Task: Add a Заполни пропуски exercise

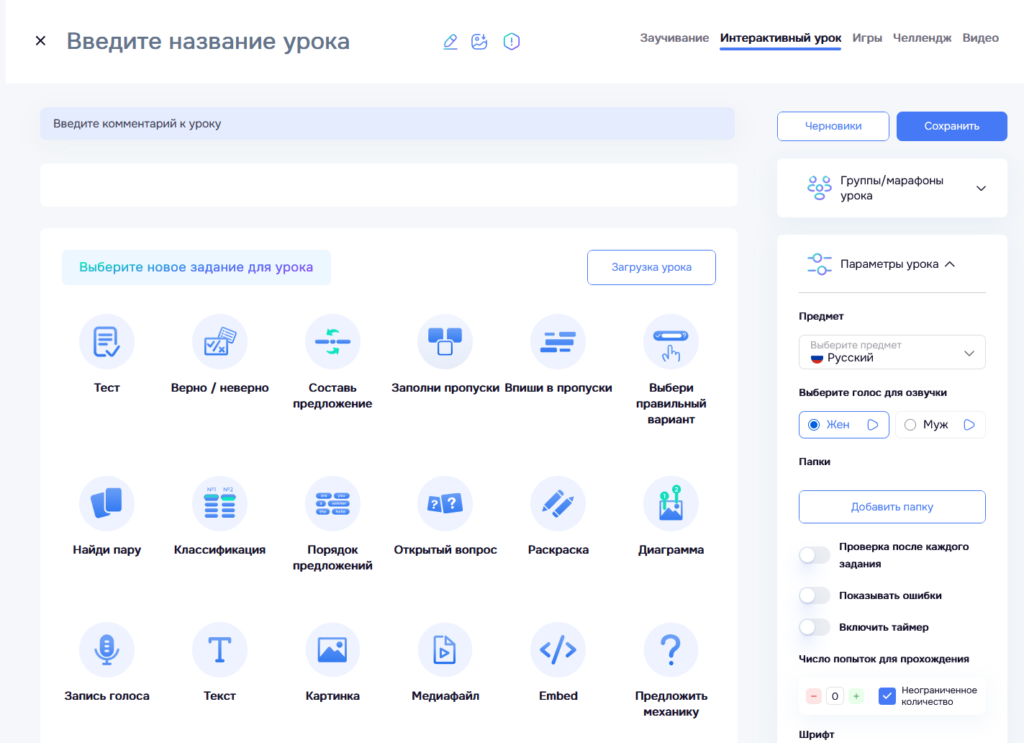Action: pyautogui.click(x=445, y=340)
